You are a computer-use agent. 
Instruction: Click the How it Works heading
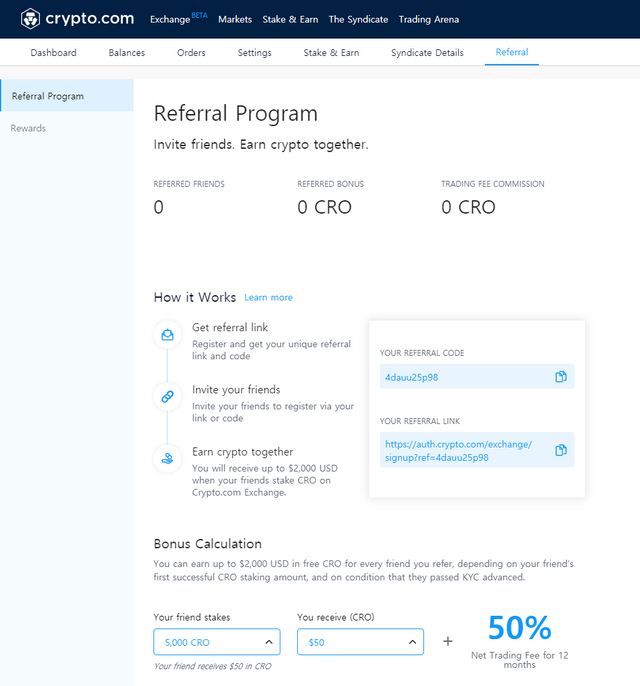point(195,298)
